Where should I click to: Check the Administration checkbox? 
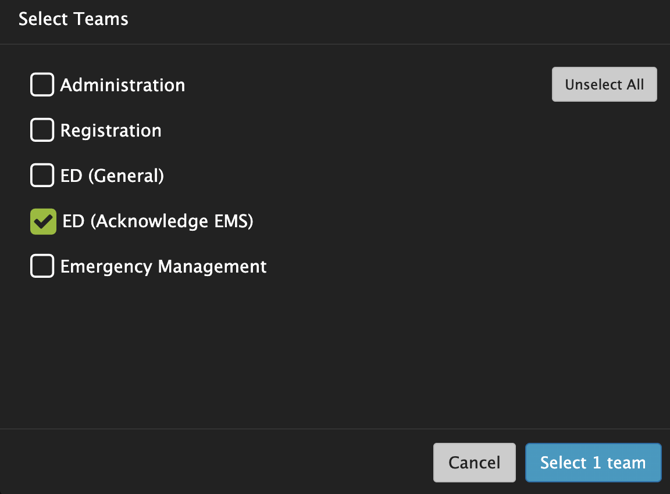(42, 85)
